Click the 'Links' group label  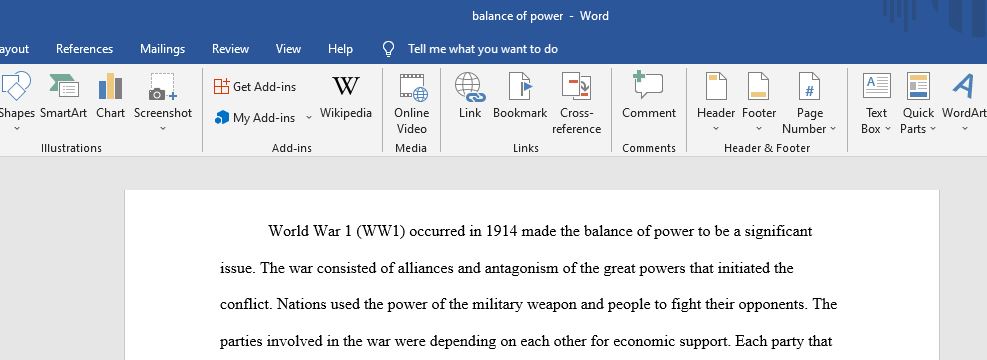pos(526,149)
